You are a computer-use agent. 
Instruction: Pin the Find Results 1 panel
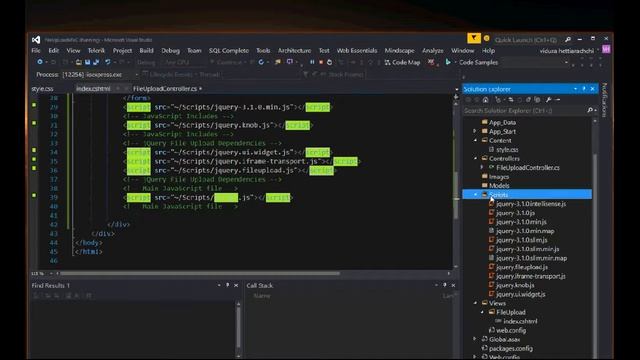coord(227,285)
